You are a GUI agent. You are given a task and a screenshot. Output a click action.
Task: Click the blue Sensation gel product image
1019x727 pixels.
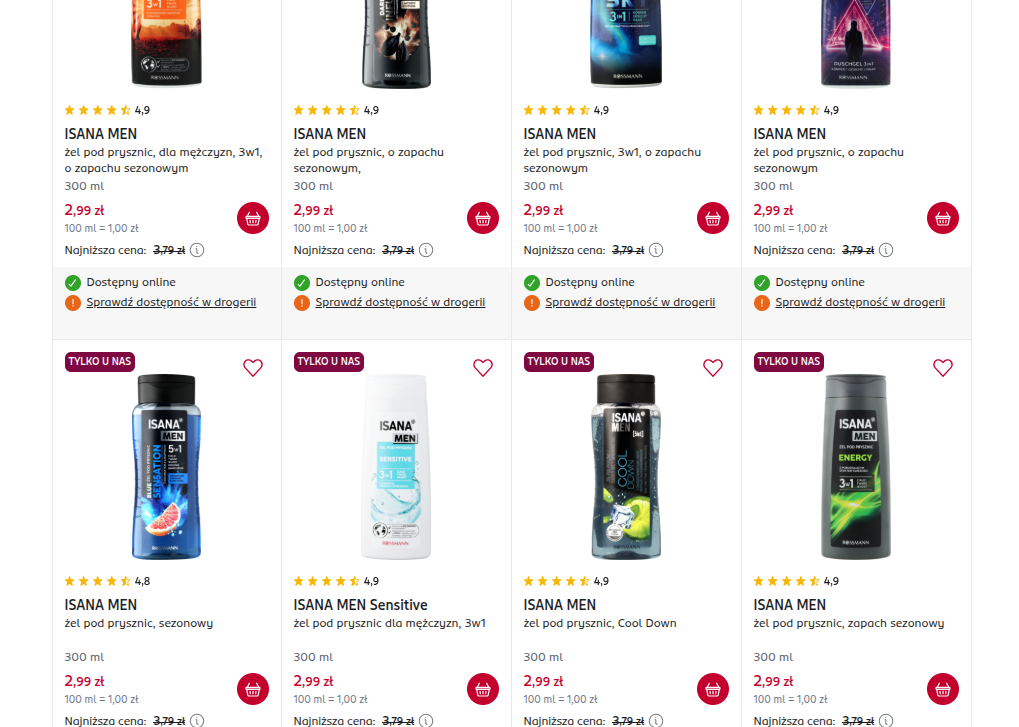click(167, 466)
